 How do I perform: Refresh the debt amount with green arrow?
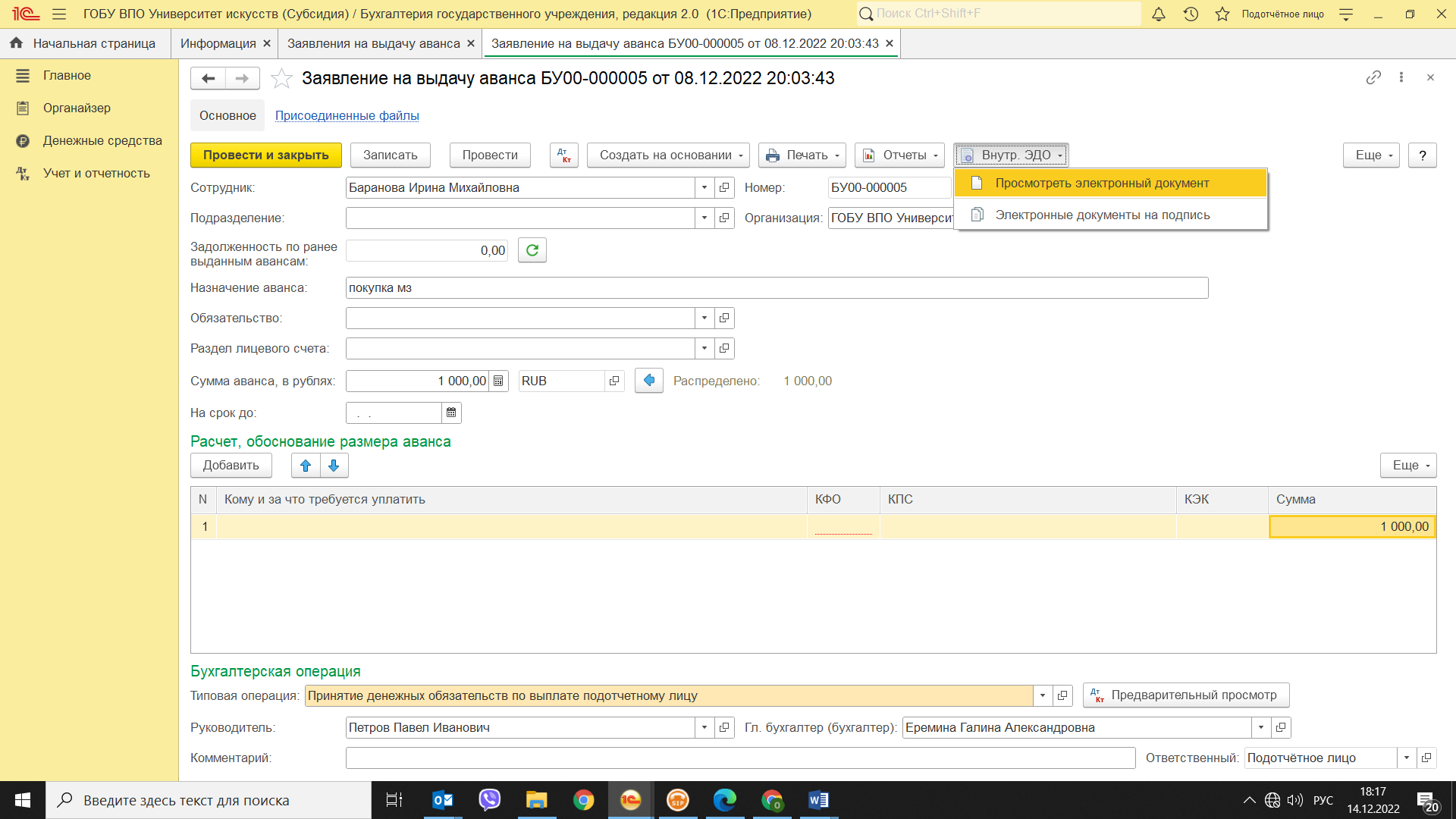tap(532, 250)
